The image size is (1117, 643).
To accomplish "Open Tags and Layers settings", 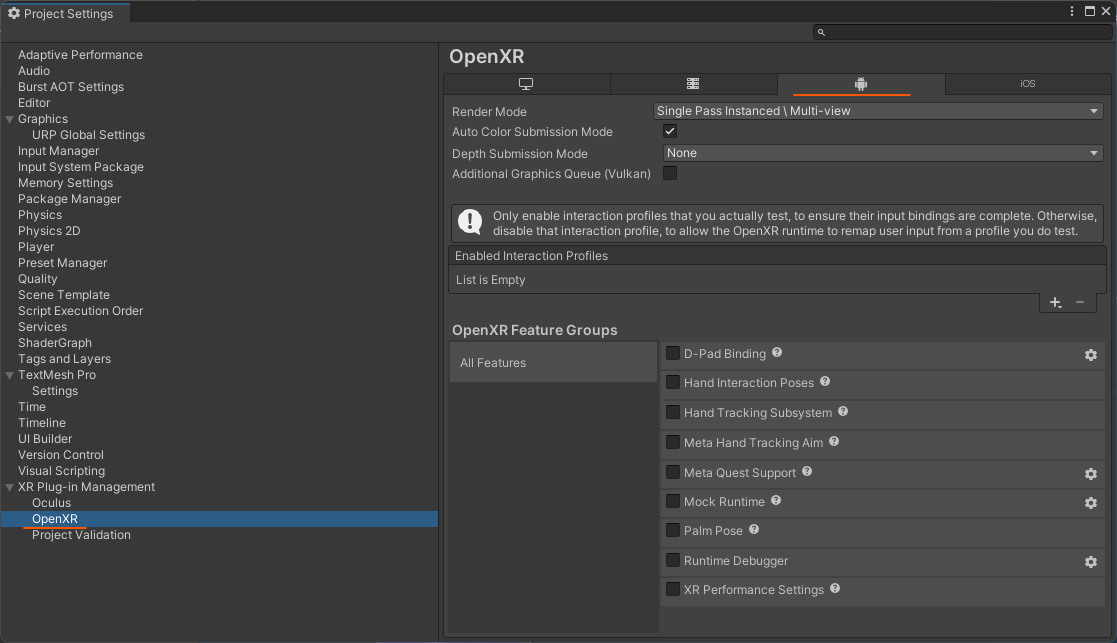I will (64, 359).
